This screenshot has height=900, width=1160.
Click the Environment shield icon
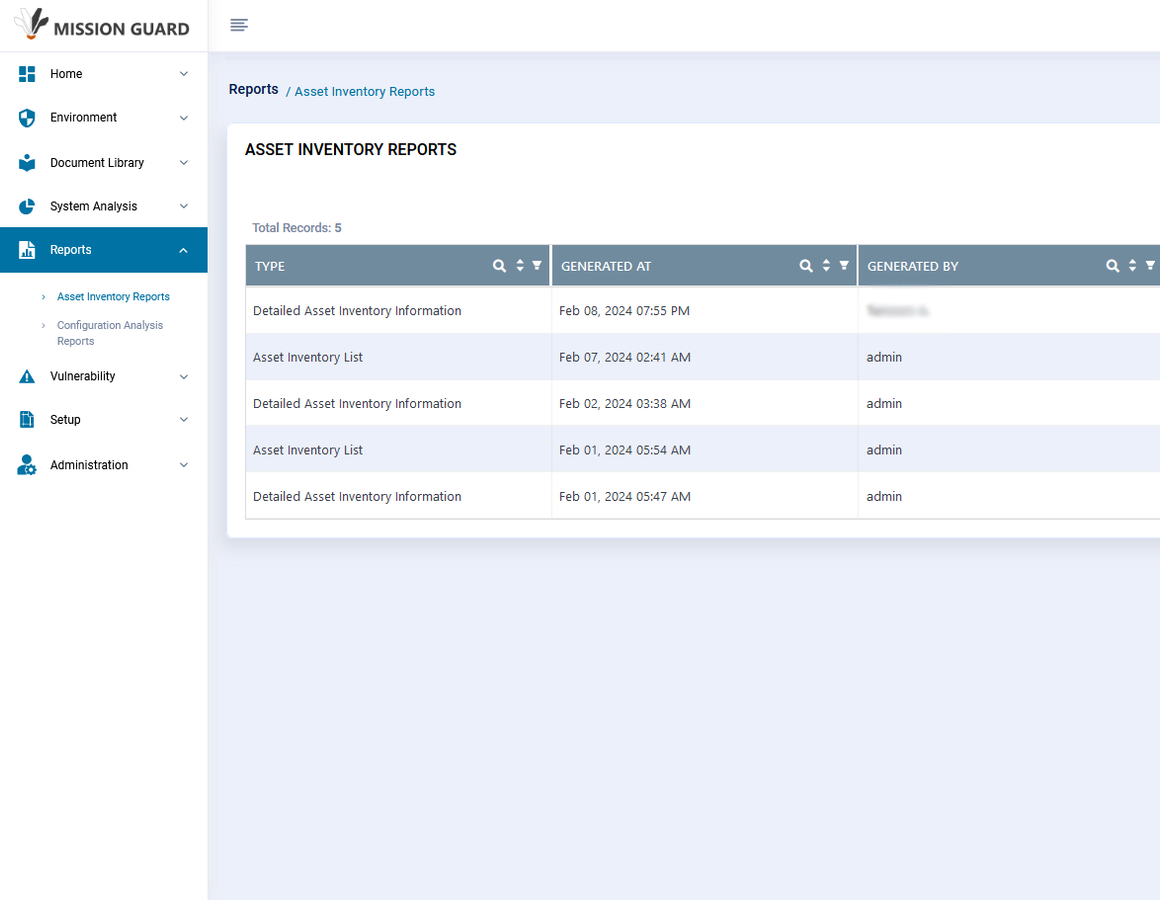click(x=27, y=118)
